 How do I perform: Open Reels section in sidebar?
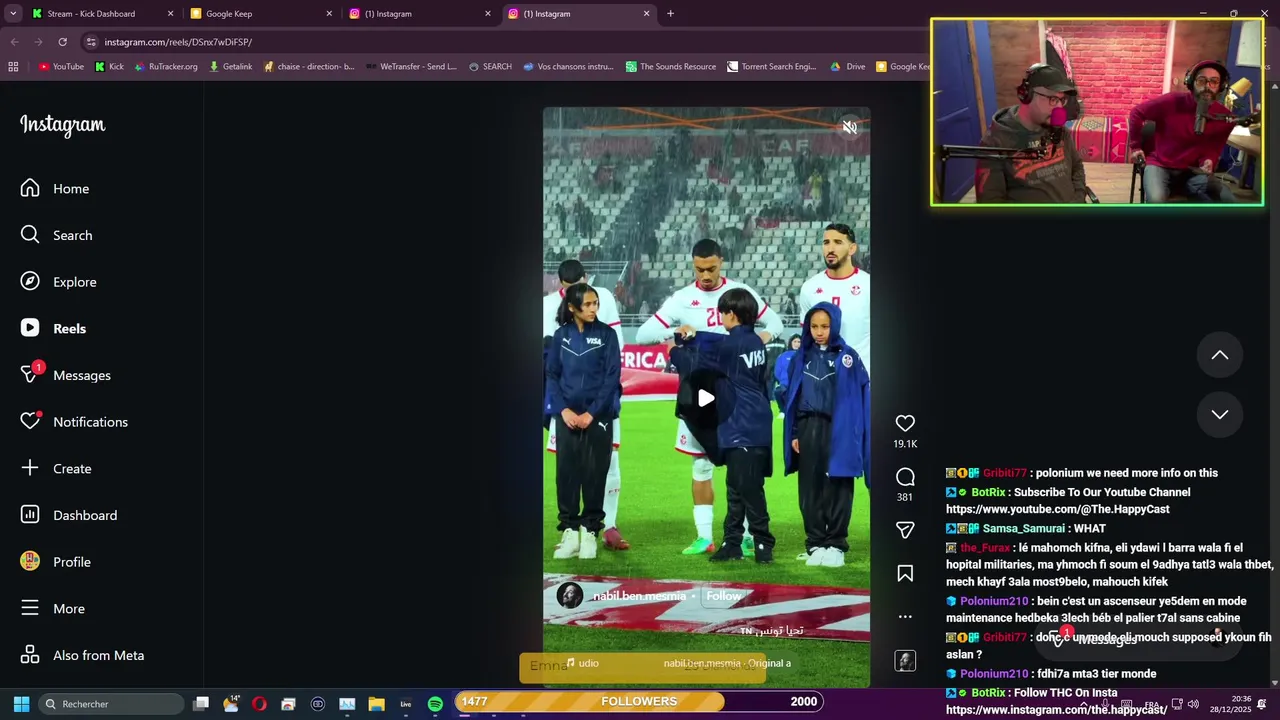54,328
